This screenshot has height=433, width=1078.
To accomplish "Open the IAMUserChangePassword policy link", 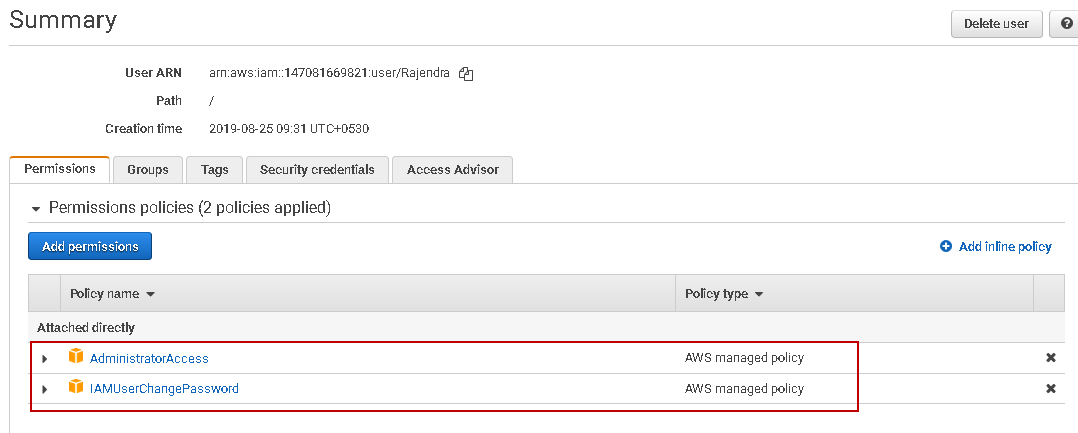I will 164,389.
